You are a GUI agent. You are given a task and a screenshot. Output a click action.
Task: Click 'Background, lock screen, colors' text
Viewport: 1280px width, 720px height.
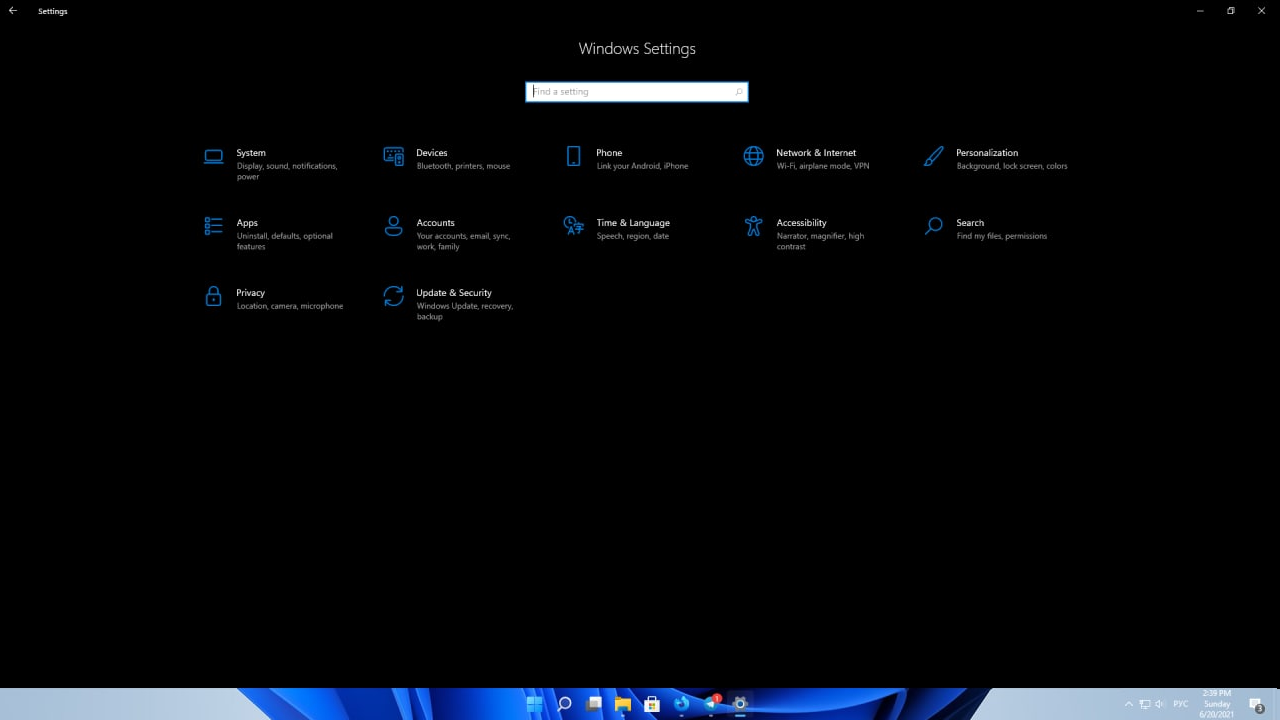click(x=1012, y=166)
